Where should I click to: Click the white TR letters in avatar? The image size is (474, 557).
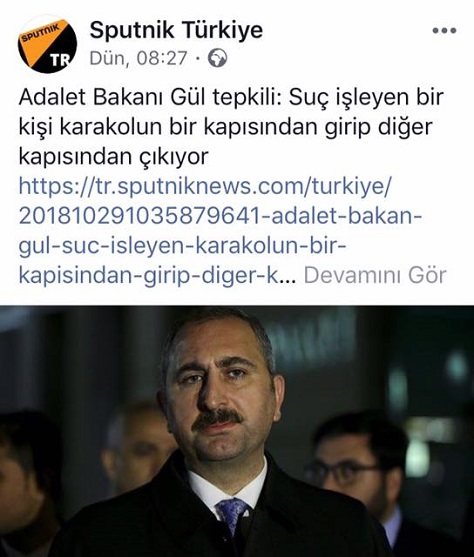(60, 60)
